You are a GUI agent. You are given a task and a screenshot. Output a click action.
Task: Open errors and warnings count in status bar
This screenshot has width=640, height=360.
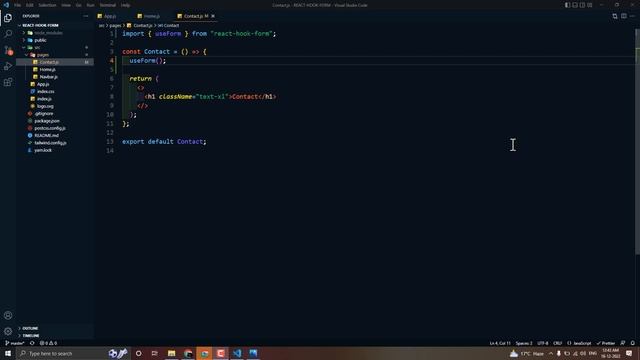(x=48, y=343)
